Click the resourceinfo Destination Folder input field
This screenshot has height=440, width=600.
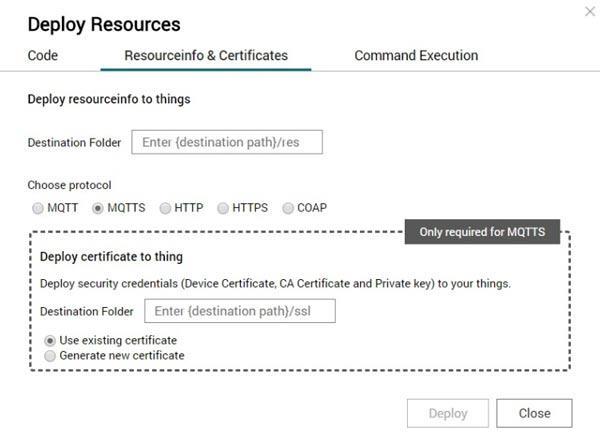tap(227, 143)
